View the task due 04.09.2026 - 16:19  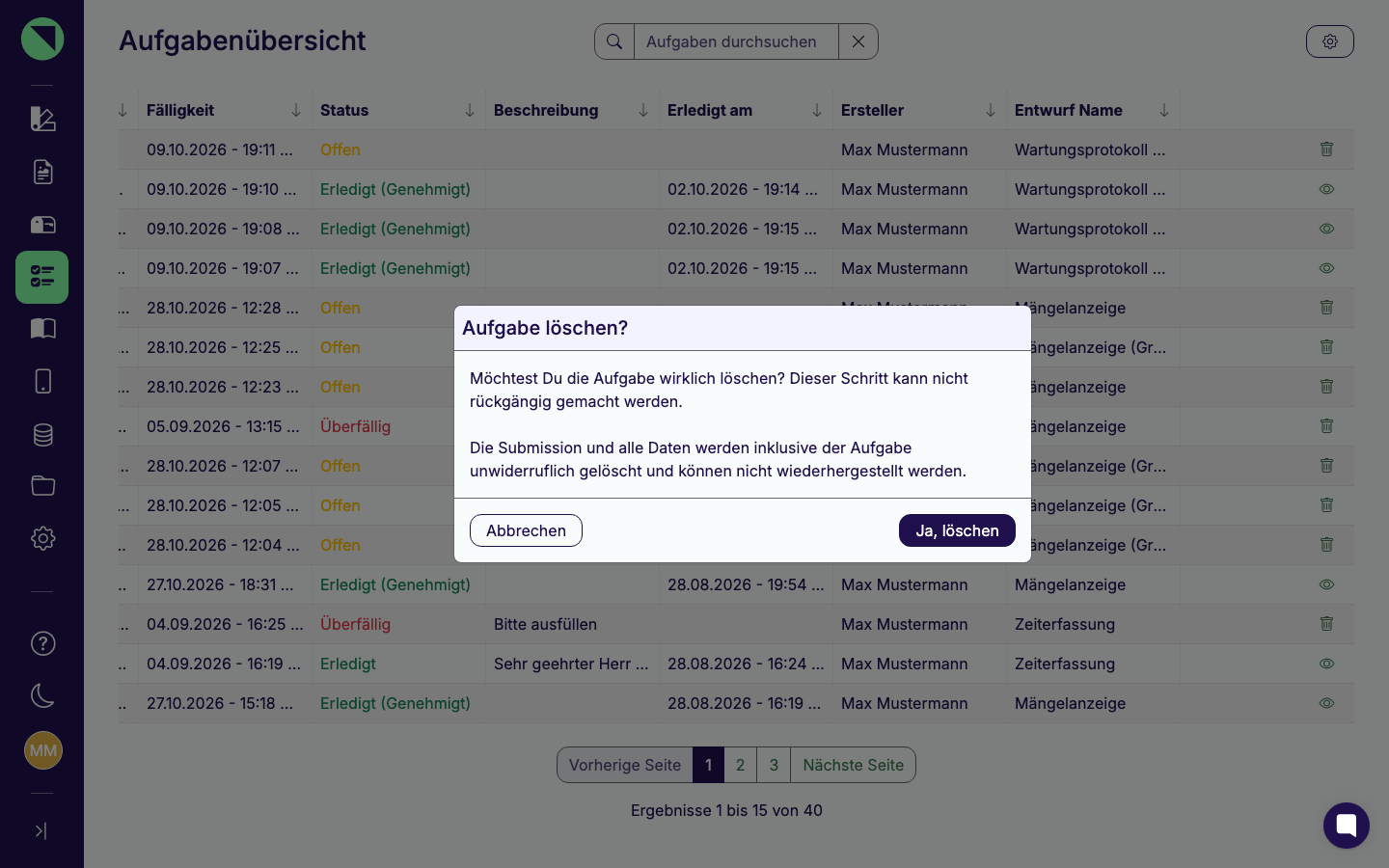pos(1327,664)
